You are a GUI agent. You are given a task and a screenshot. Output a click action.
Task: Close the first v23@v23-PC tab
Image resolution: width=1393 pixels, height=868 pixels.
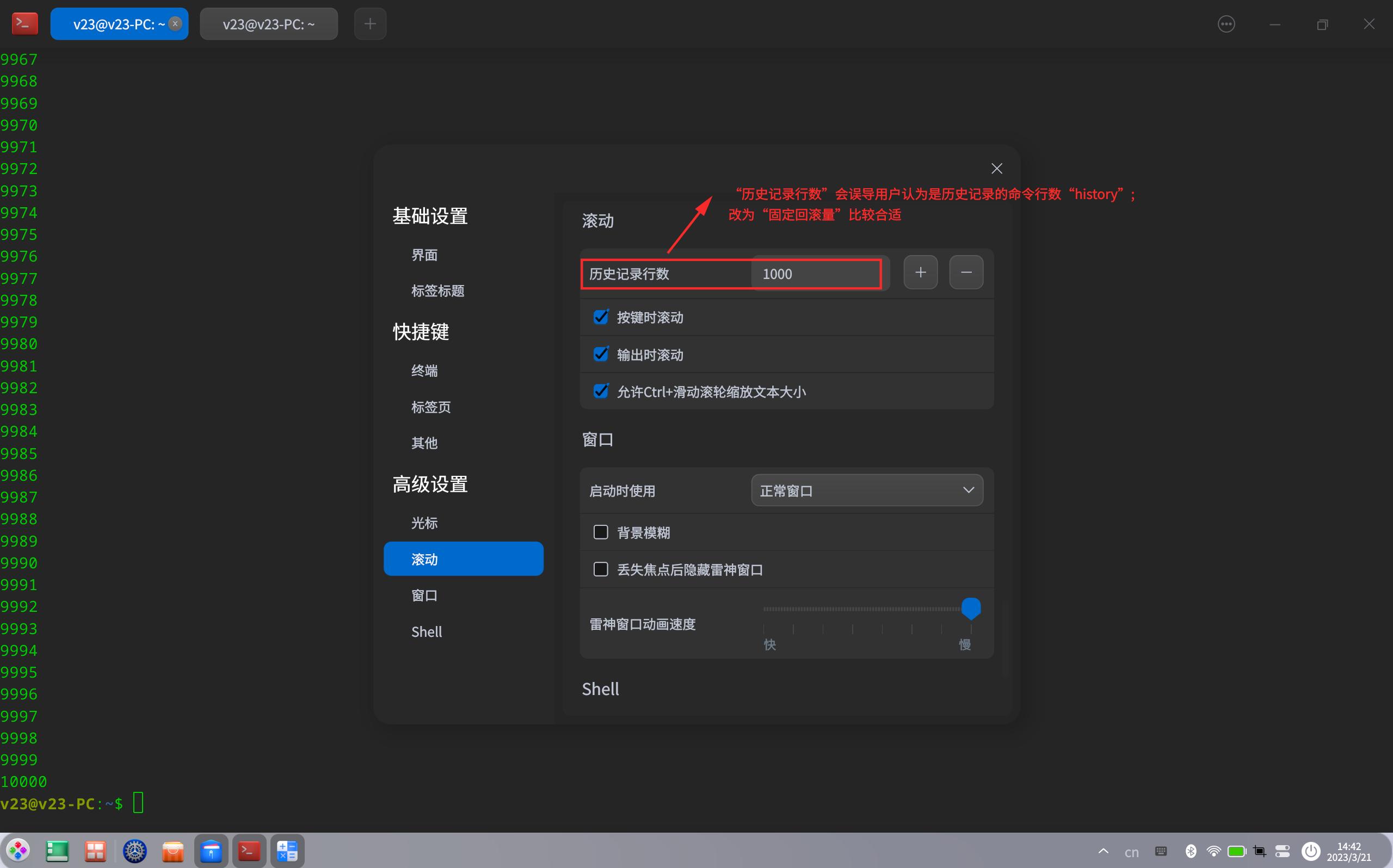coord(176,23)
